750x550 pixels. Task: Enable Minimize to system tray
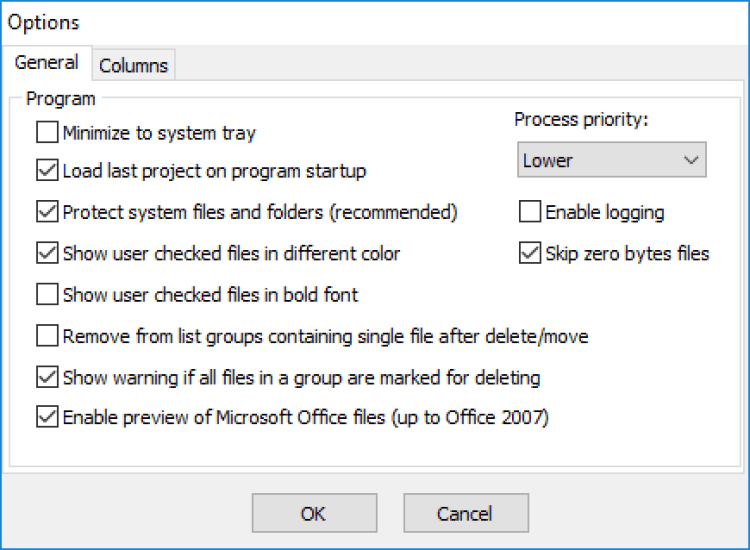(47, 133)
